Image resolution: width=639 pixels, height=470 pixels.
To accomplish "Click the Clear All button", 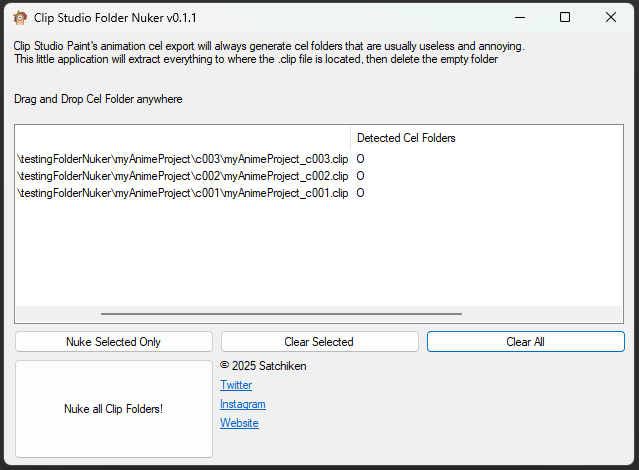I will [x=526, y=342].
